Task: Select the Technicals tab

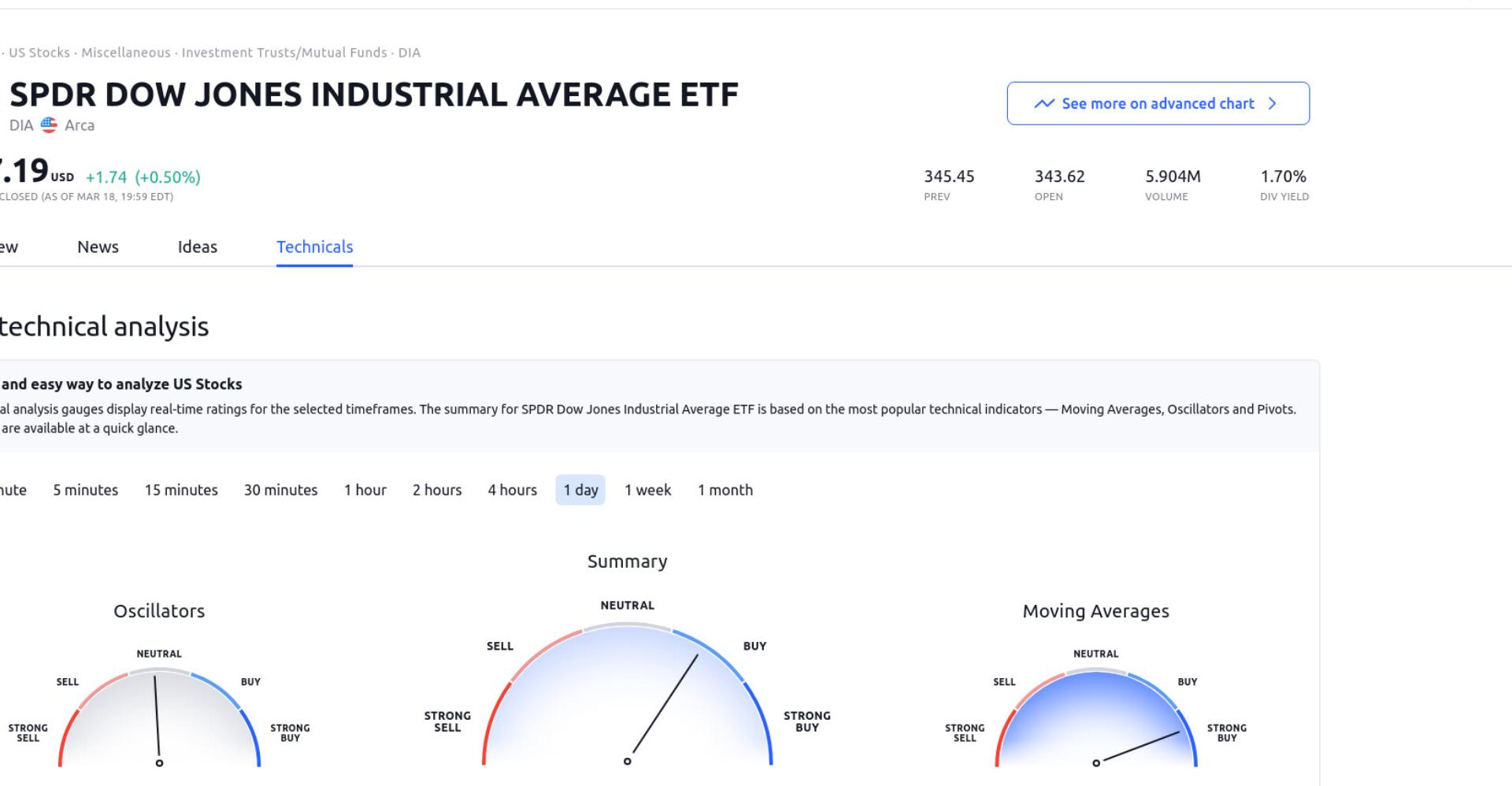Action: pyautogui.click(x=314, y=247)
